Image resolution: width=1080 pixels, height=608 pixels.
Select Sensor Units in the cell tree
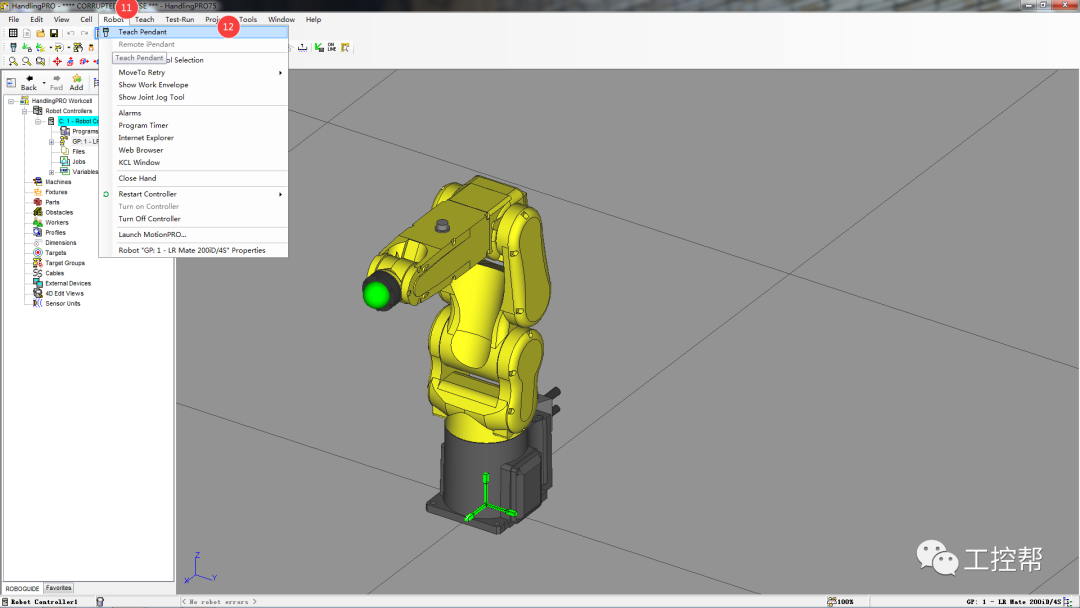pyautogui.click(x=63, y=304)
